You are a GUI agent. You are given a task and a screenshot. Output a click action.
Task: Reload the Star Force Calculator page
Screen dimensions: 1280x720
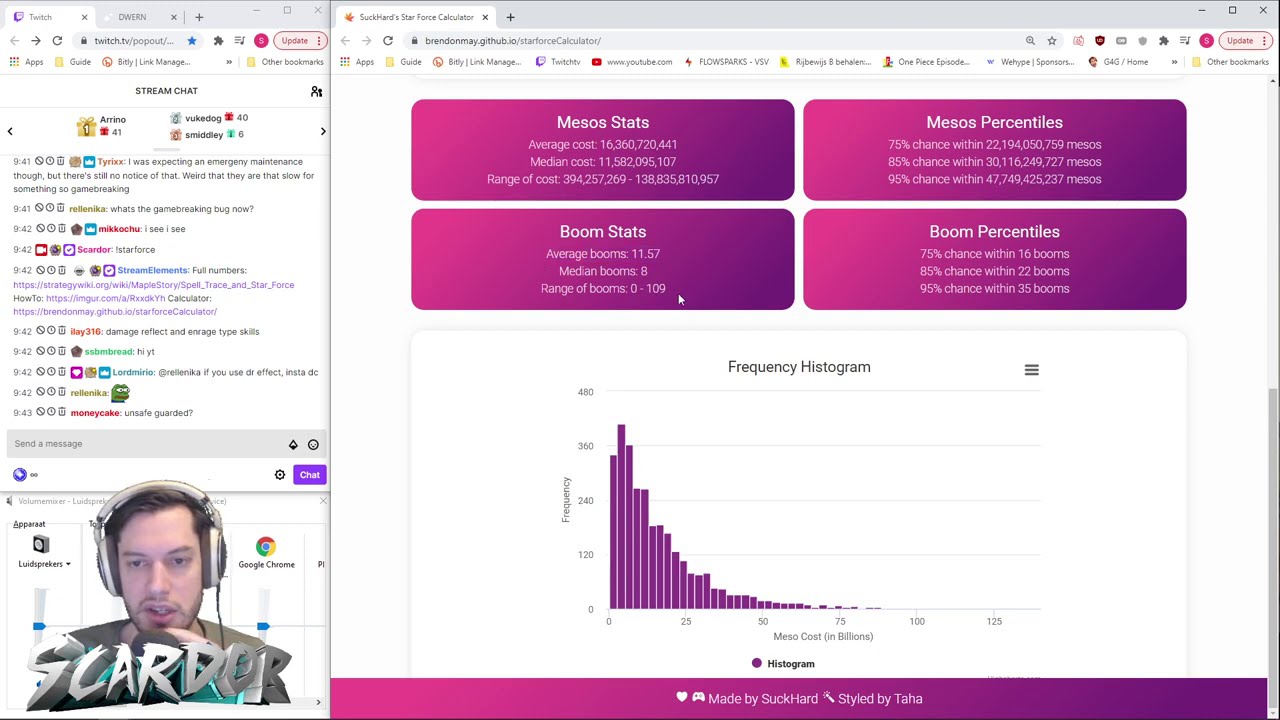[x=388, y=41]
